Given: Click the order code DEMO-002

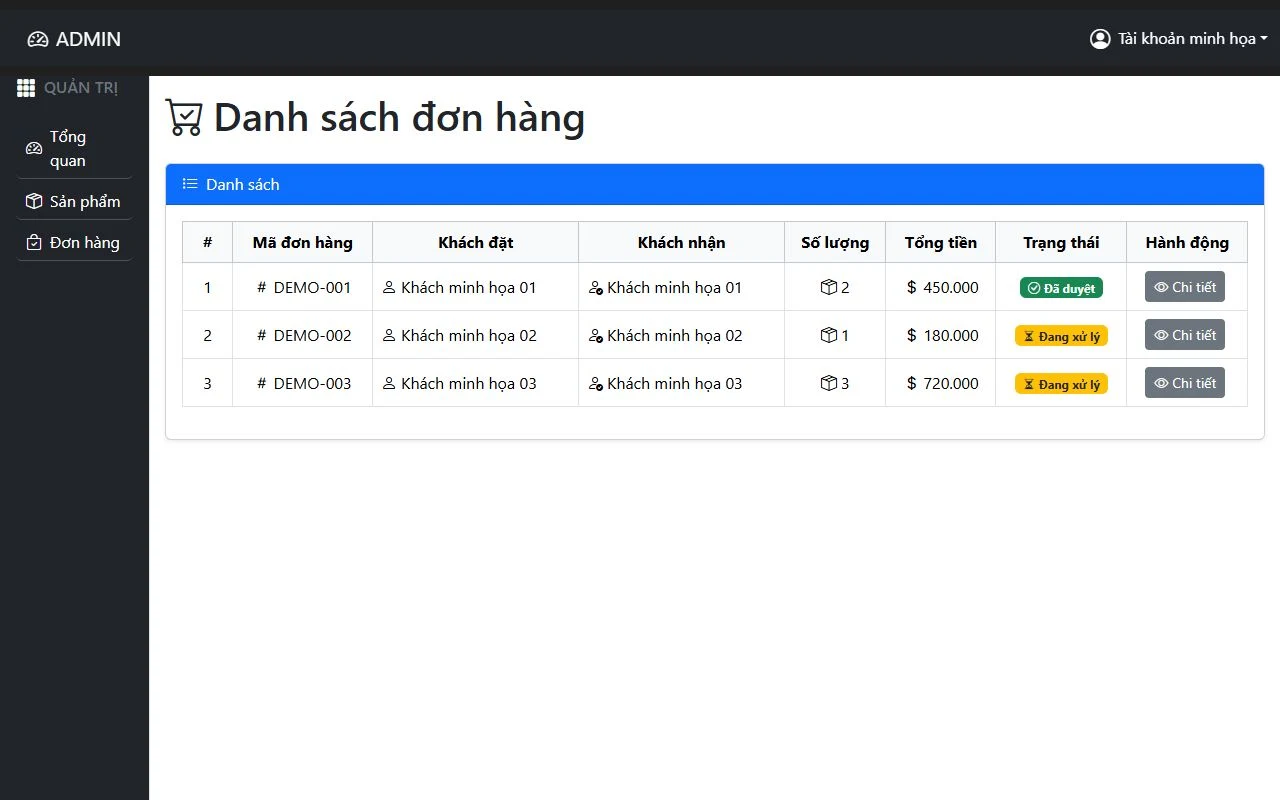Looking at the screenshot, I should coord(313,335).
